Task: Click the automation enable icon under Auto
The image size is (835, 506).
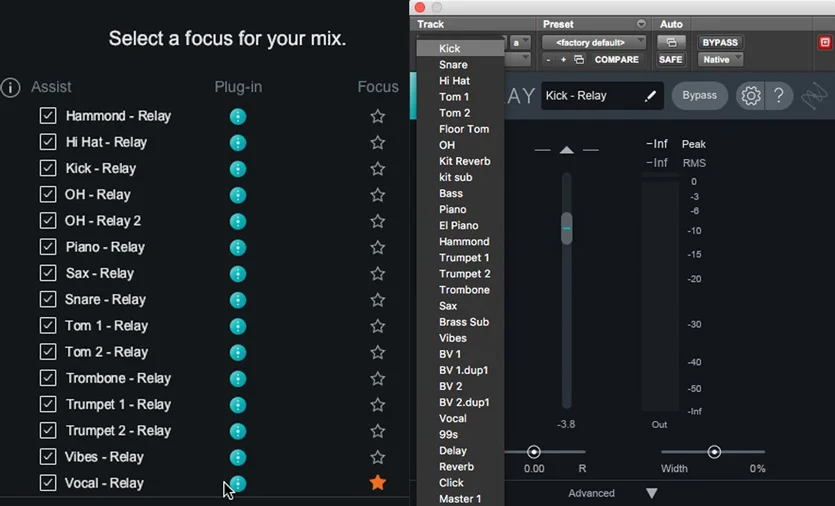Action: click(671, 42)
